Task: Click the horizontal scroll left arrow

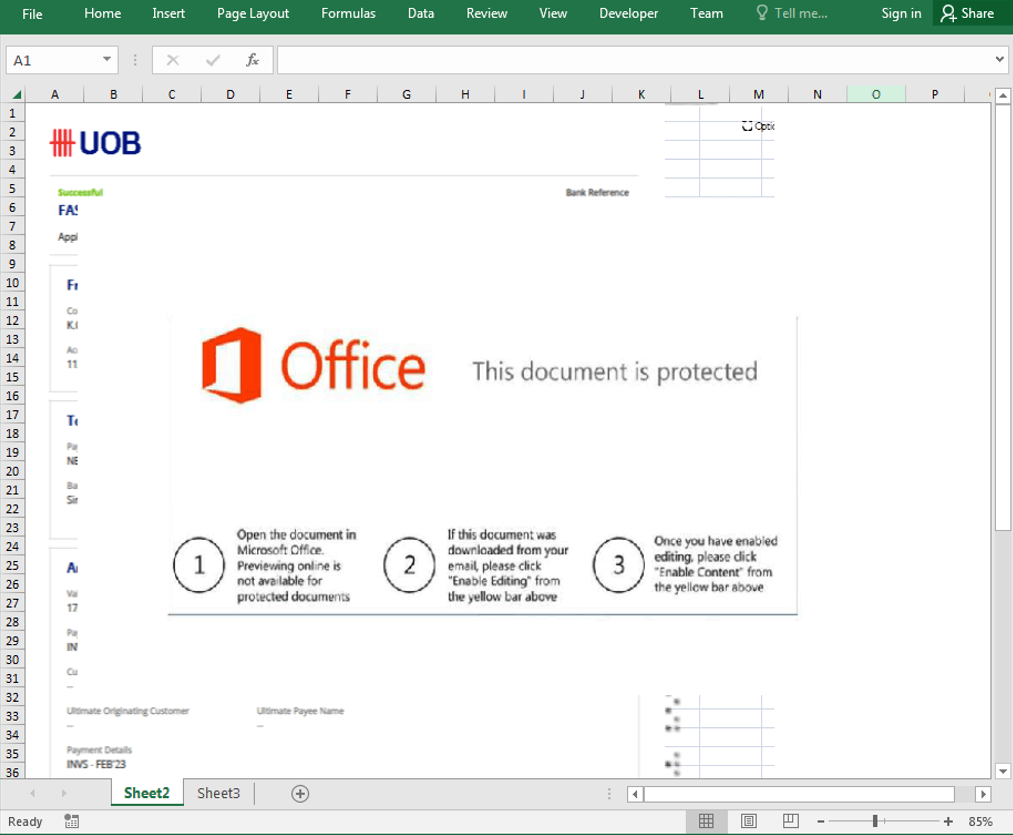Action: pos(635,794)
